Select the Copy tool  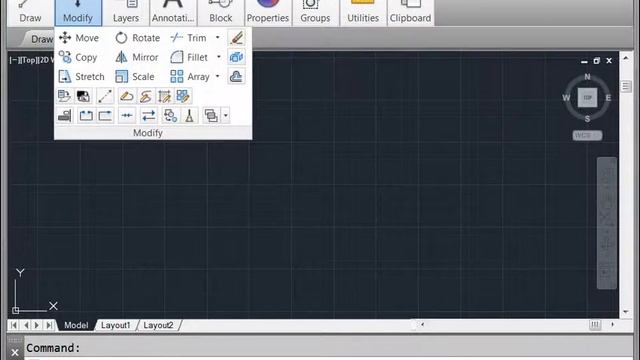pos(78,58)
